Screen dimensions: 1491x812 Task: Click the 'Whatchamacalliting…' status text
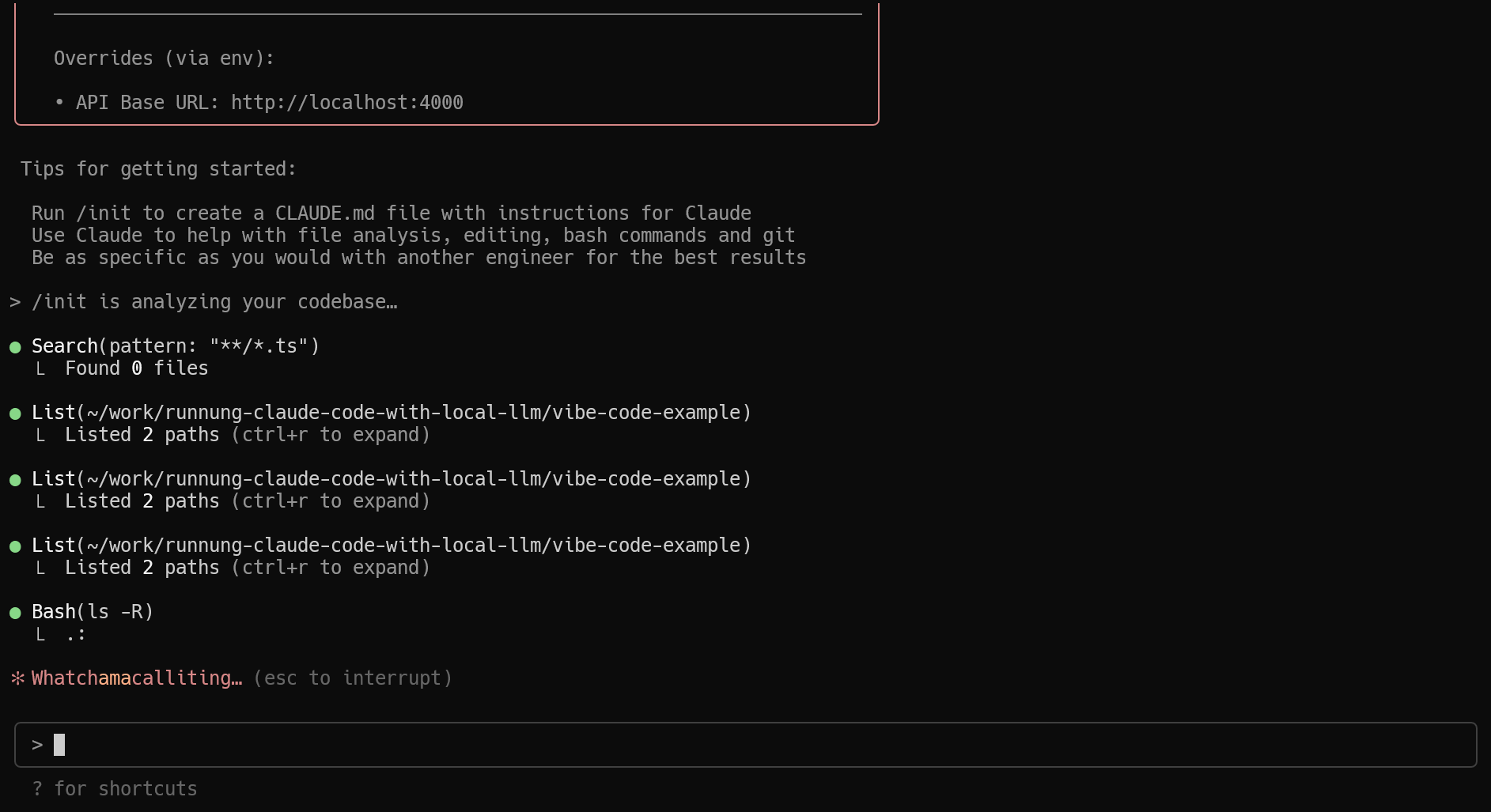click(x=137, y=678)
